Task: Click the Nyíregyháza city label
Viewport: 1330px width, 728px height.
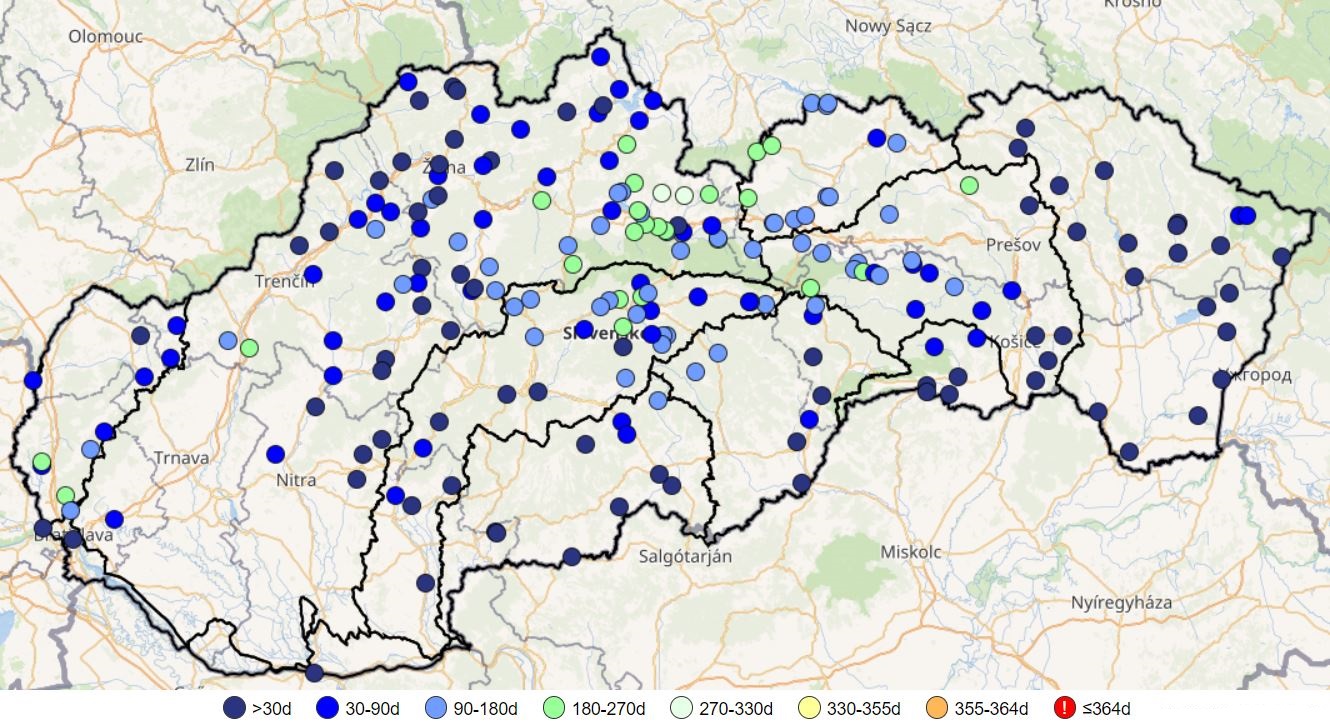Action: 1121,603
